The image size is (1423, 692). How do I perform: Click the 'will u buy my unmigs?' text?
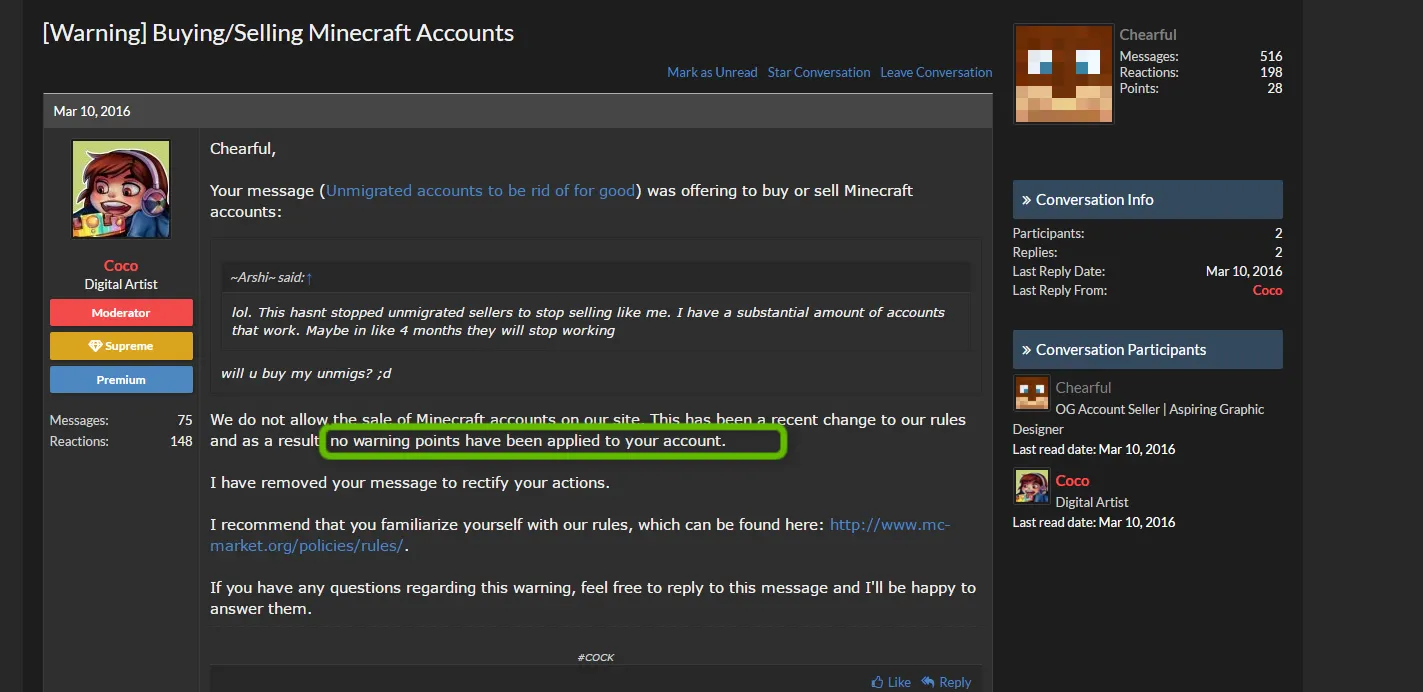(307, 373)
